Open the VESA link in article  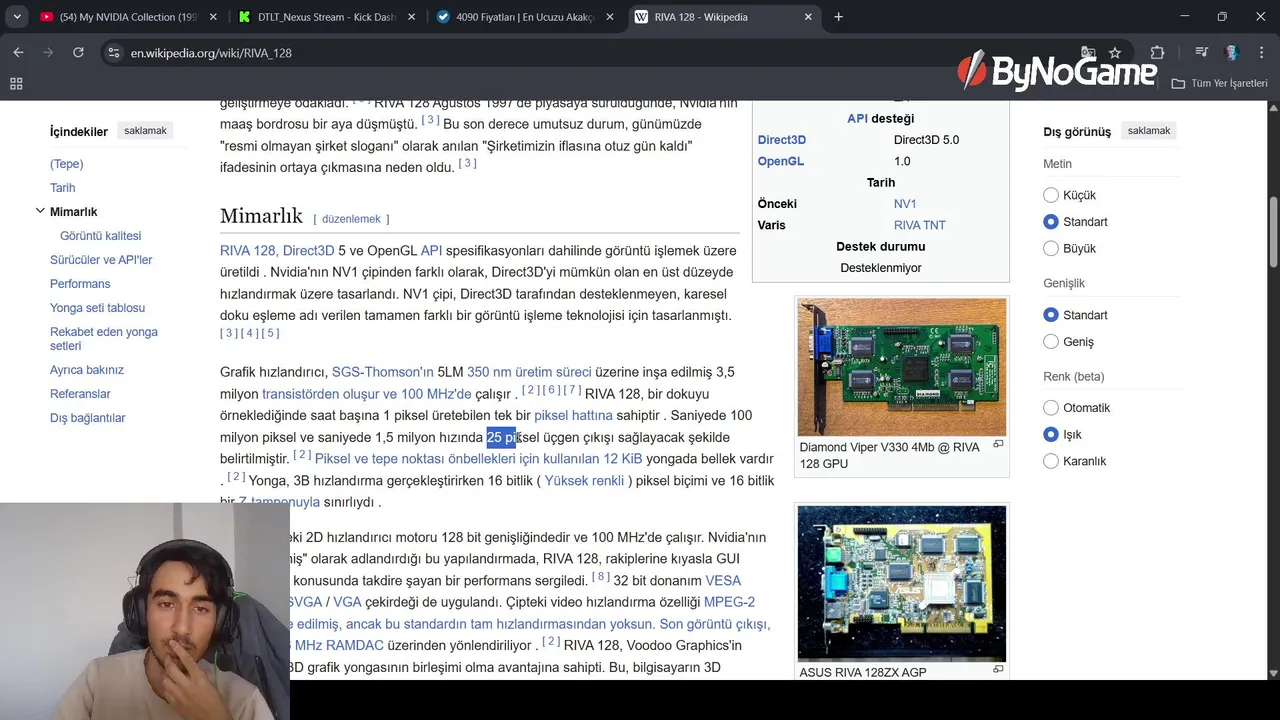(x=723, y=580)
